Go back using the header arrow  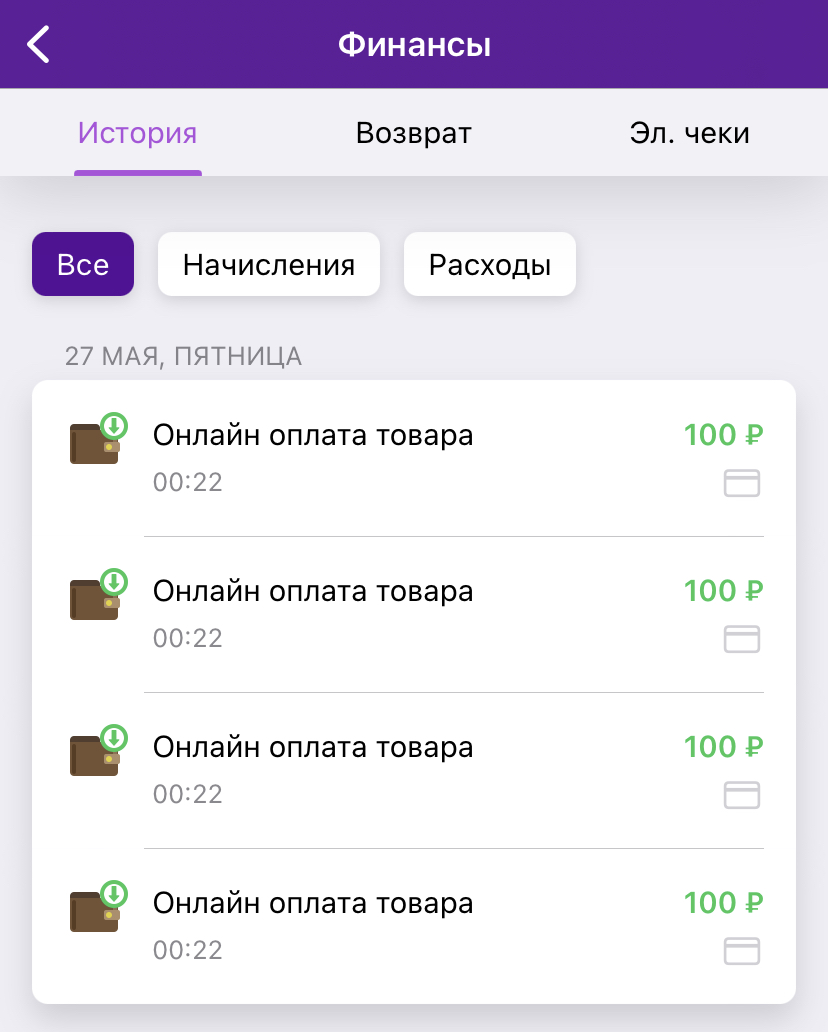coord(38,44)
